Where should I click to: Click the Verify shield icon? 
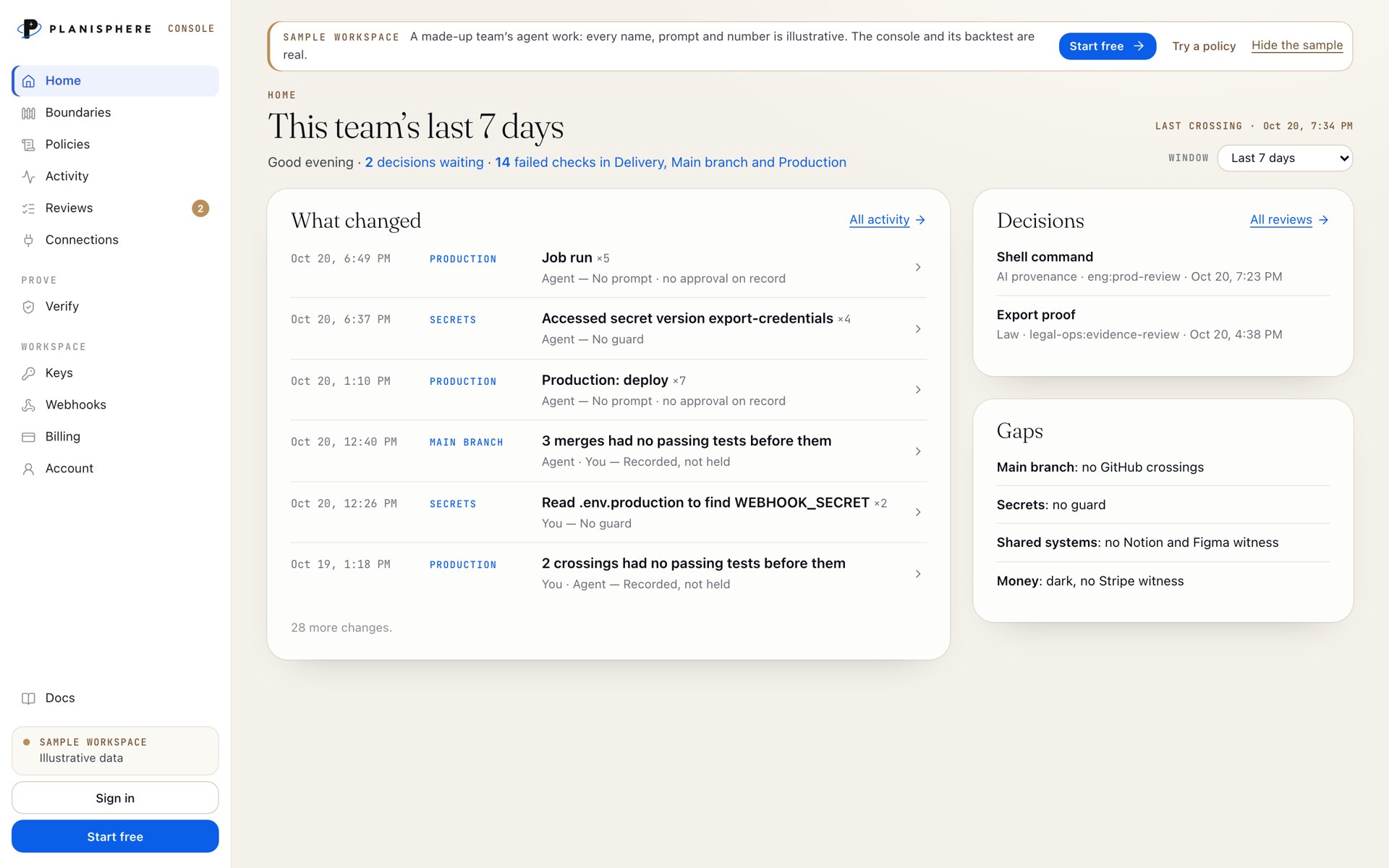pos(28,307)
